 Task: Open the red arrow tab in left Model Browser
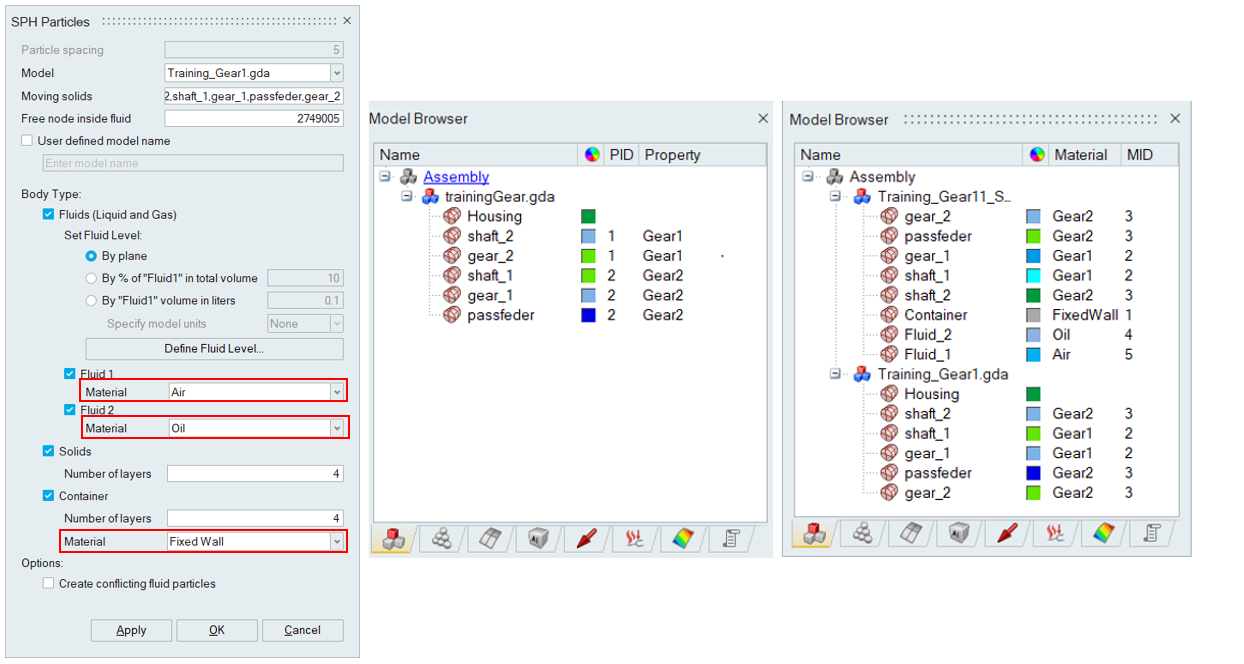coord(586,538)
